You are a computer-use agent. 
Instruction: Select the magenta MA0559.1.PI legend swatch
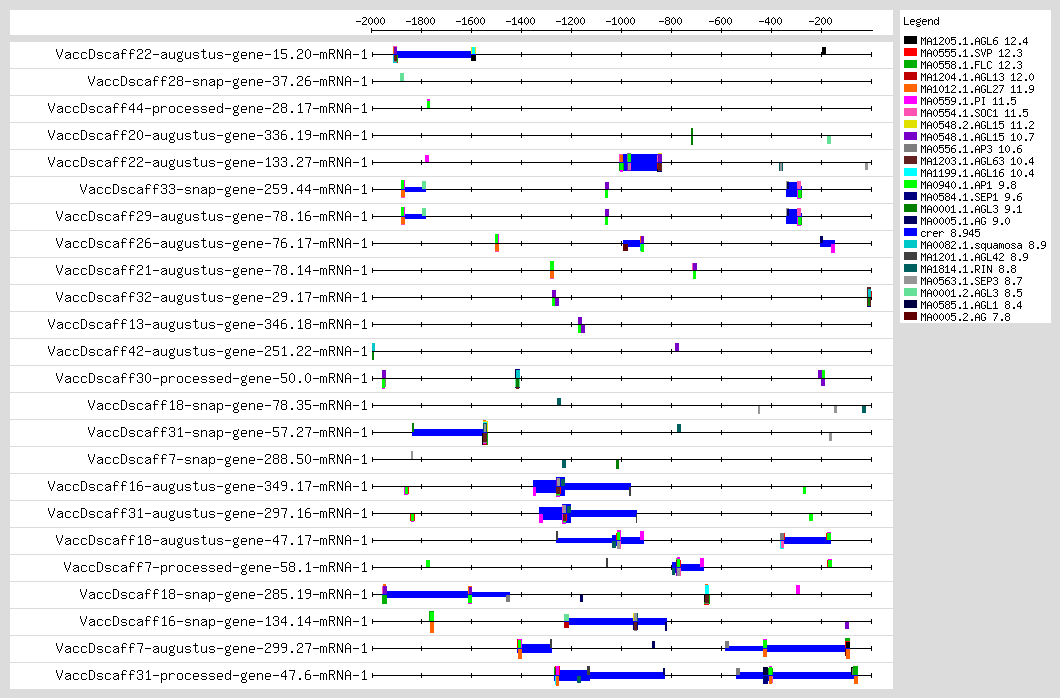point(911,101)
